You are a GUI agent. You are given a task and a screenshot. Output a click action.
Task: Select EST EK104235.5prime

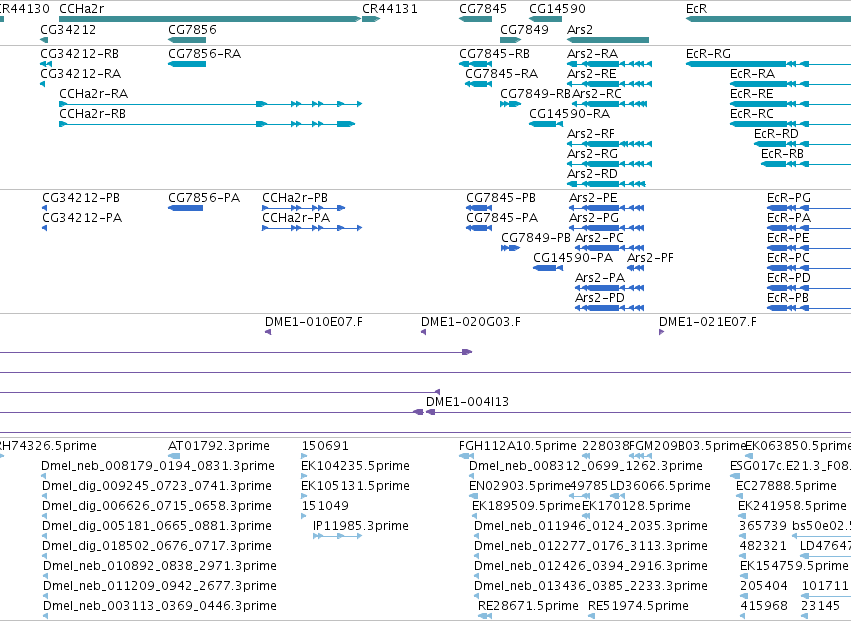304,476
